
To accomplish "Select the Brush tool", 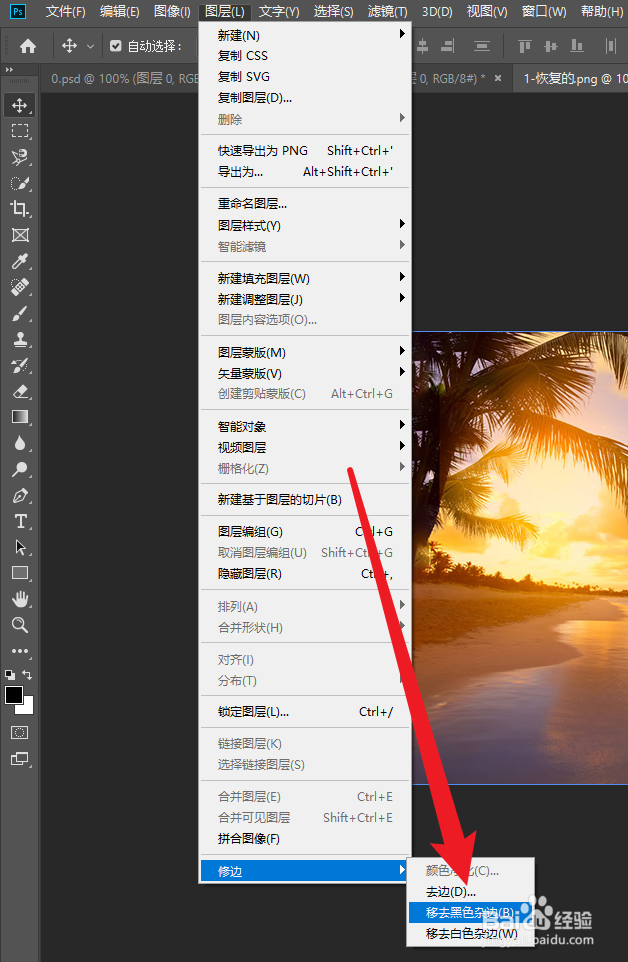I will [x=20, y=314].
